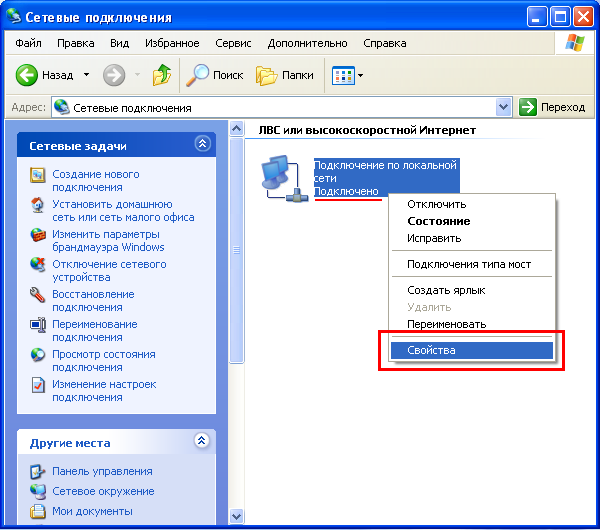The height and width of the screenshot is (530, 600).
Task: Click the sidebar scrollbar down arrow
Action: pyautogui.click(x=237, y=517)
